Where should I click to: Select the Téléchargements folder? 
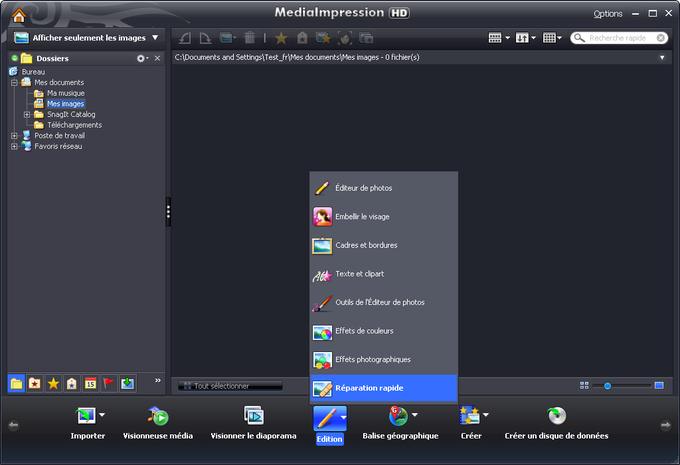click(x=74, y=125)
